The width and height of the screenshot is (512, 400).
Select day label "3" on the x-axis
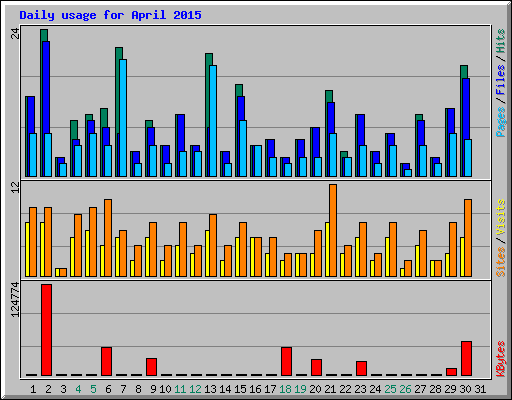point(63,389)
